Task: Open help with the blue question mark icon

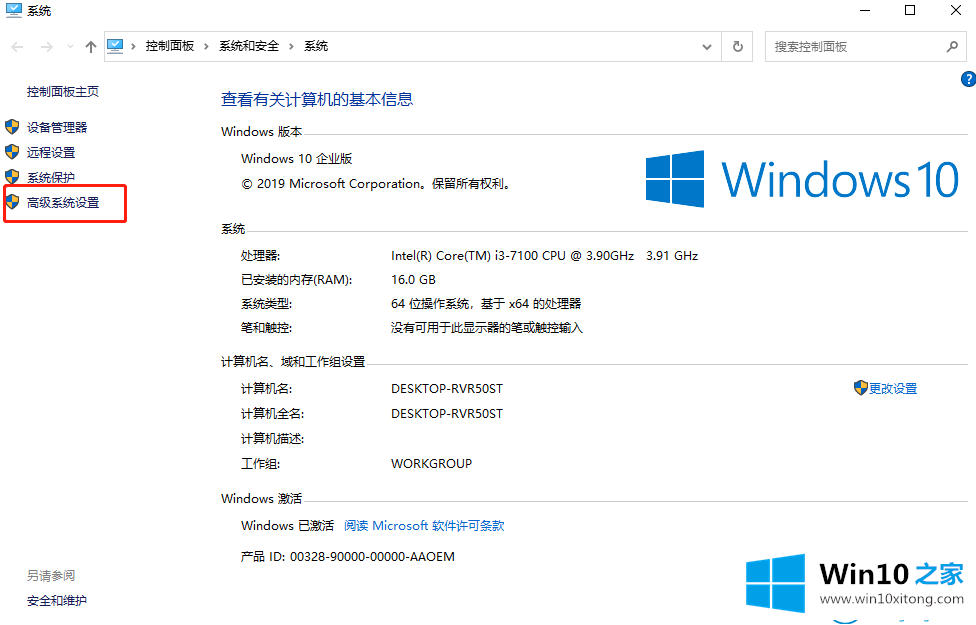Action: (969, 79)
